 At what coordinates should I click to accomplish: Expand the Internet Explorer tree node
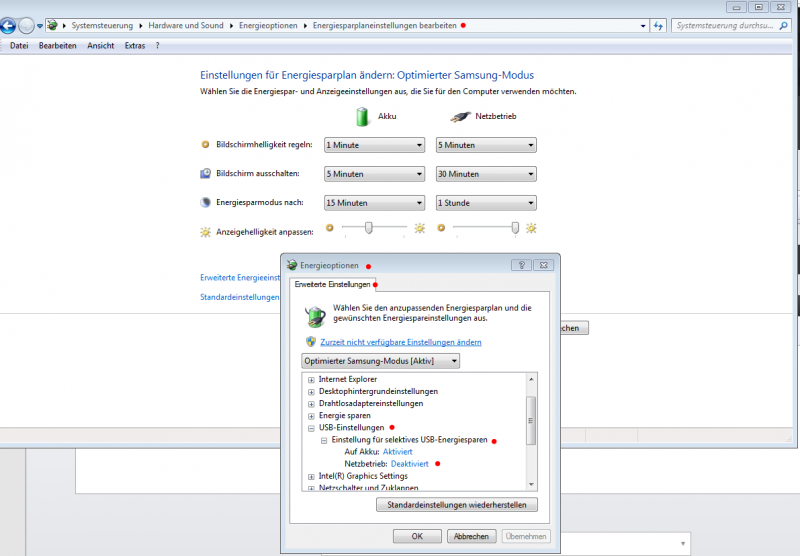(311, 380)
